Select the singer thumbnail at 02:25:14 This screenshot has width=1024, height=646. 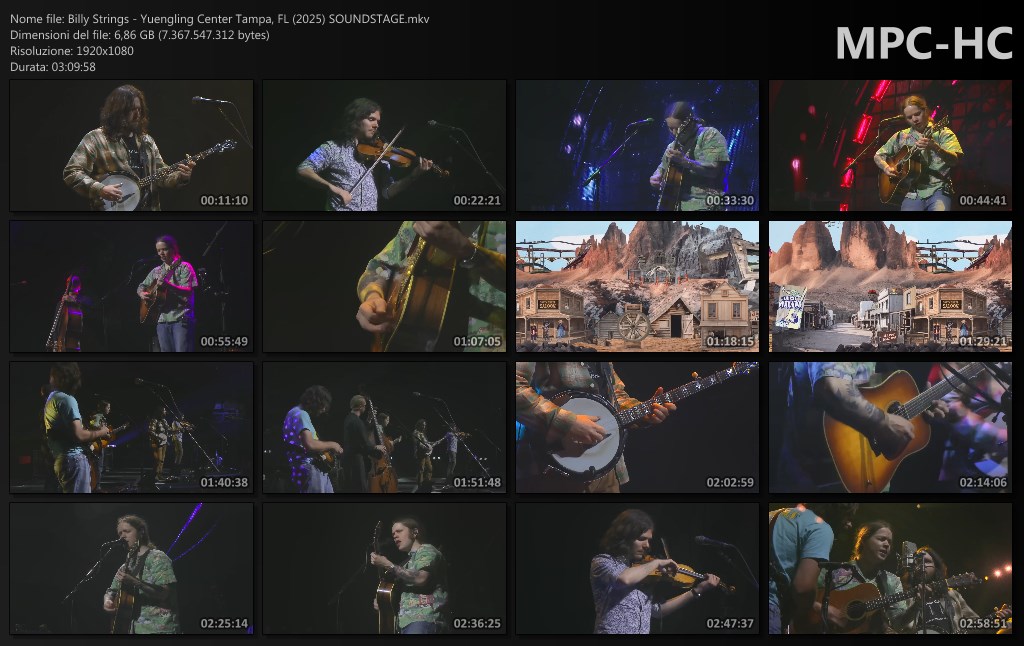tap(131, 569)
